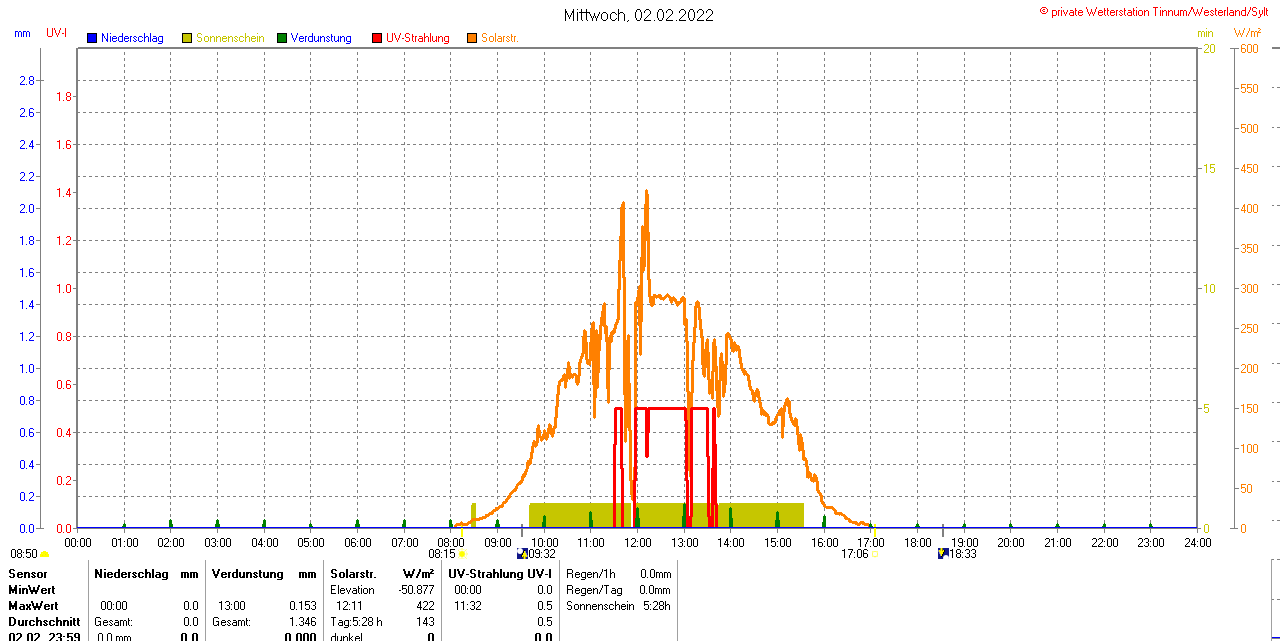Viewport: 1280px width, 641px height.
Task: Click the orange Solarstr. legend square
Action: 472,38
